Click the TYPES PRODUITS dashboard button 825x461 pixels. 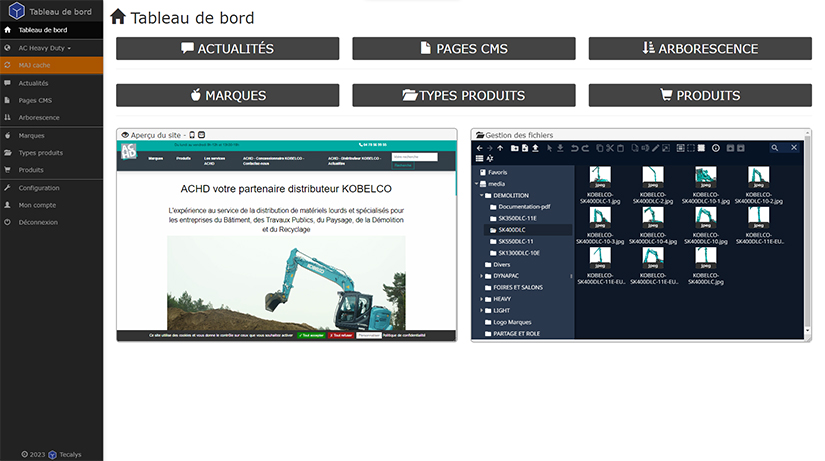coord(464,95)
